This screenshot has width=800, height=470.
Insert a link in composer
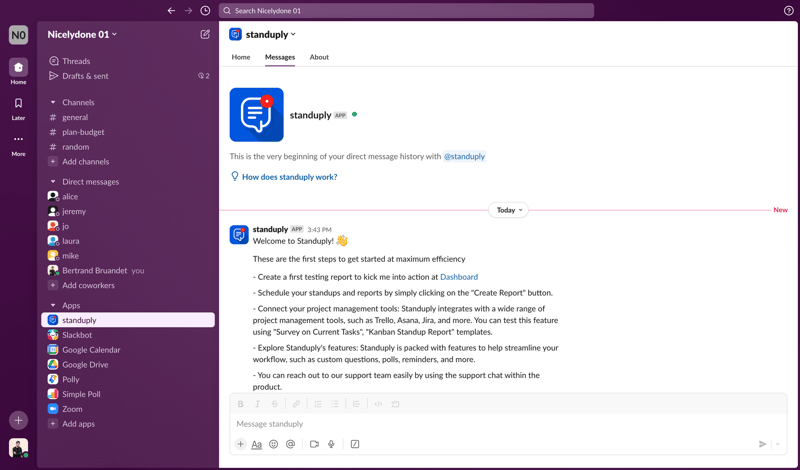pyautogui.click(x=296, y=404)
